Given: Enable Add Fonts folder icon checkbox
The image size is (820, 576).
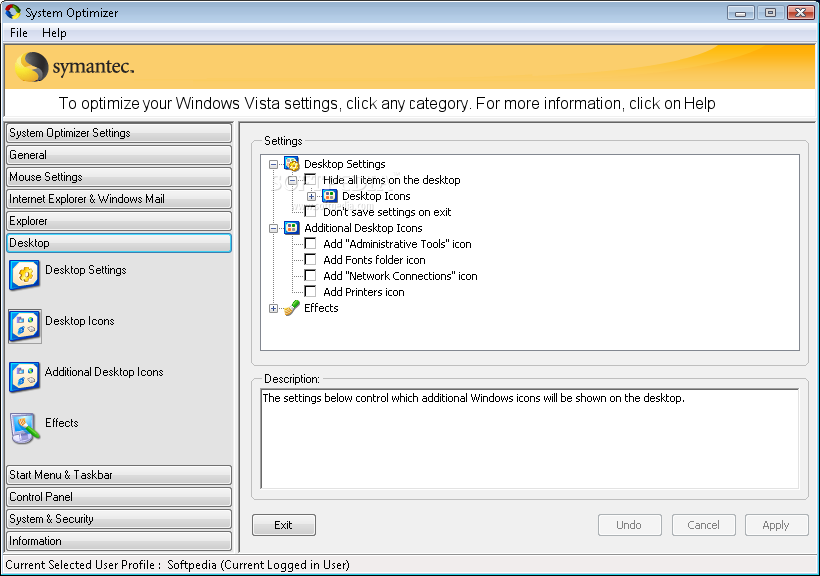Looking at the screenshot, I should [x=310, y=259].
